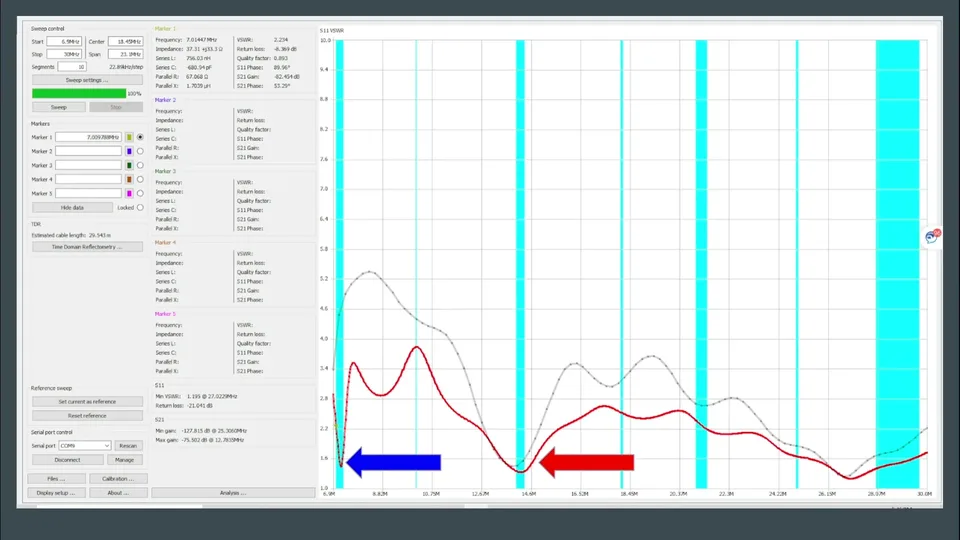Image resolution: width=960 pixels, height=540 pixels.
Task: Open Marker 3 dark green color swatch
Action: click(x=129, y=165)
